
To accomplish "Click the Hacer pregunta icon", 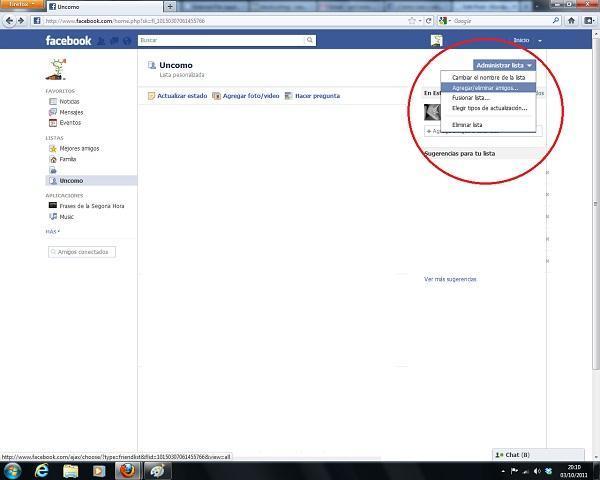I will (x=289, y=96).
